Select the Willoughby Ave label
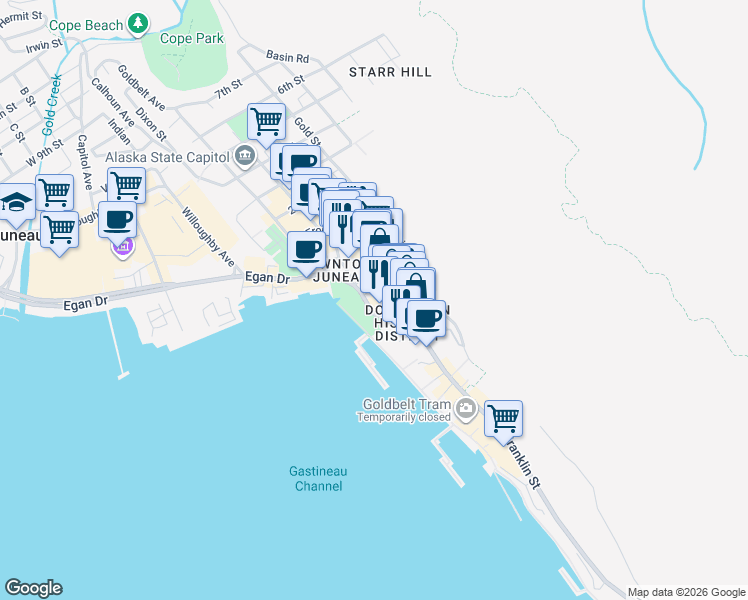 point(208,237)
